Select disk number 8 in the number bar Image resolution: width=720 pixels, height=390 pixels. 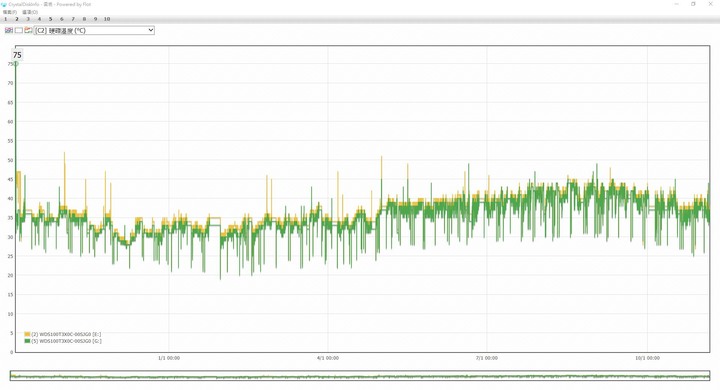point(84,19)
